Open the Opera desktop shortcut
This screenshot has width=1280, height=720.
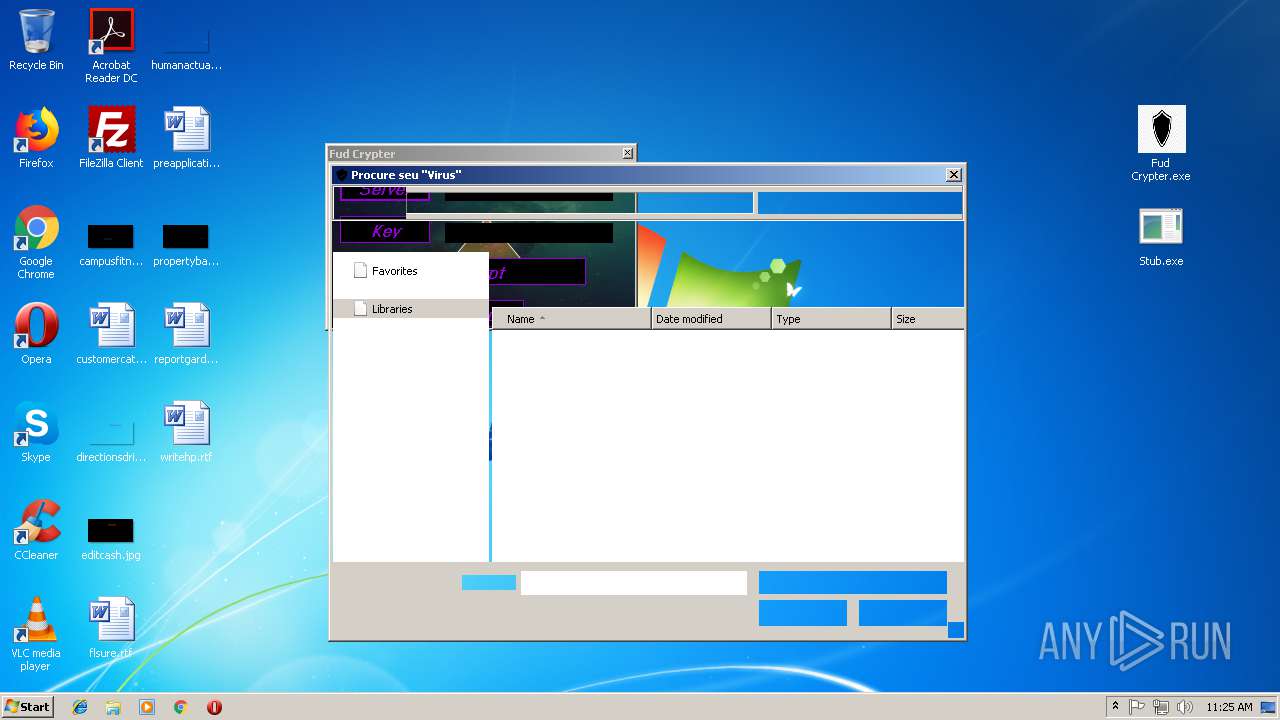point(36,334)
